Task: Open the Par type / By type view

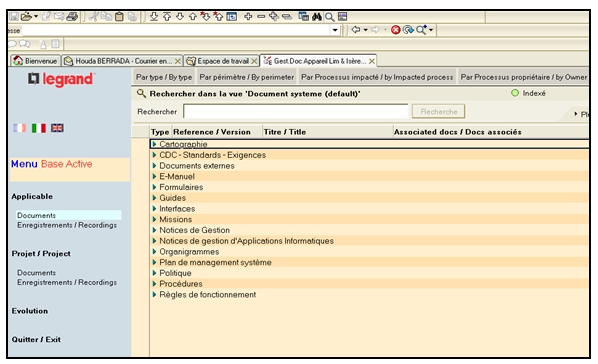Action: (164, 77)
